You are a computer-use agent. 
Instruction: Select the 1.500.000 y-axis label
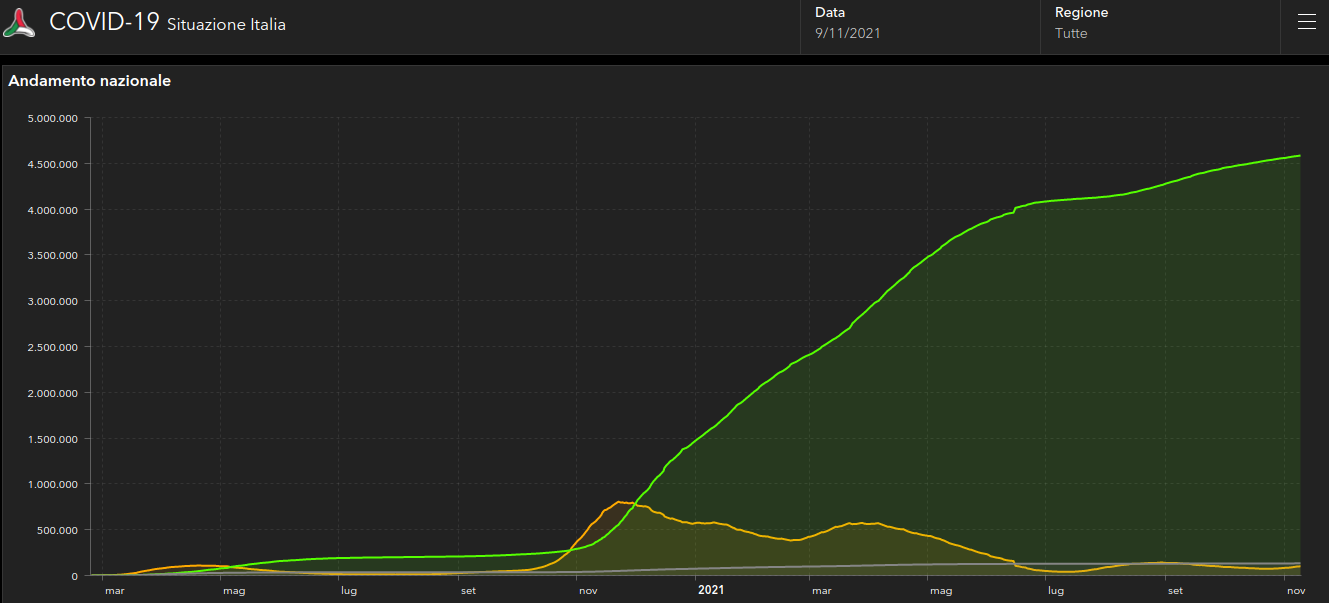(54, 438)
